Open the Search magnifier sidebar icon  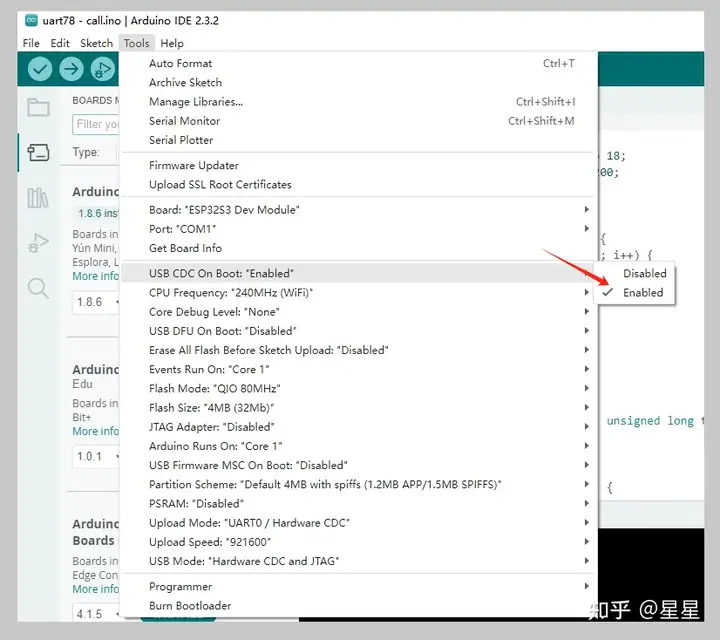point(38,288)
